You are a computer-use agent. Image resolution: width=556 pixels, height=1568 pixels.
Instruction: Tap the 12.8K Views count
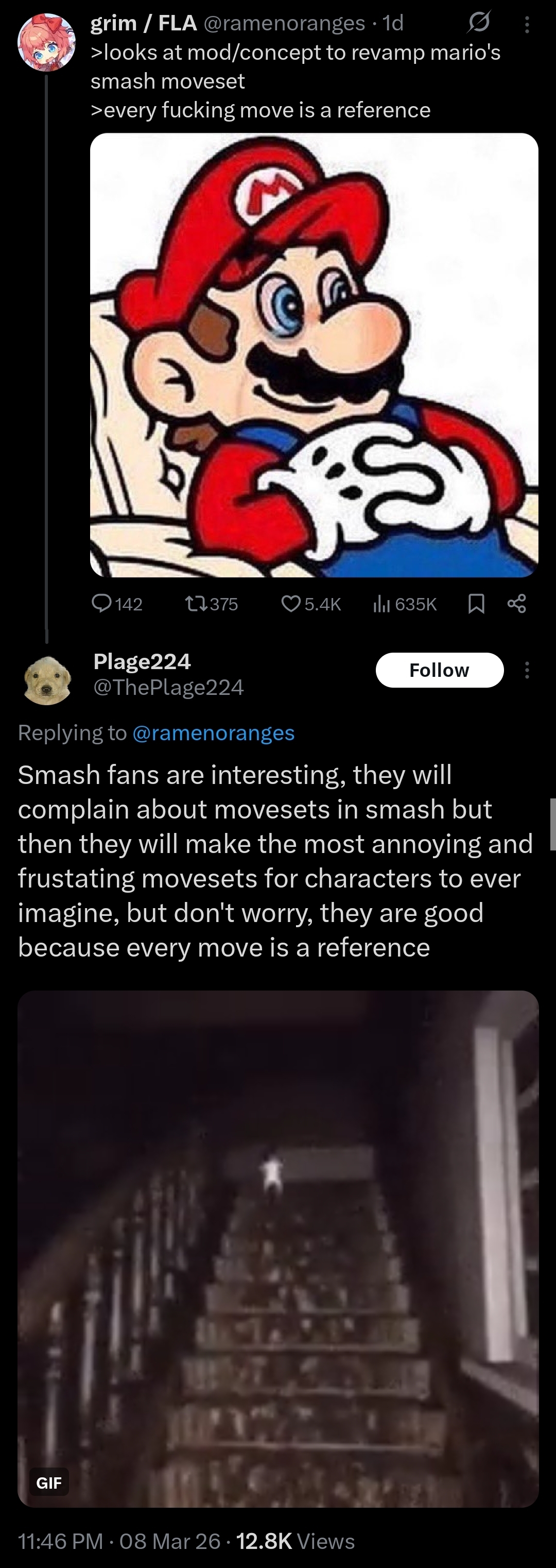click(x=295, y=1541)
